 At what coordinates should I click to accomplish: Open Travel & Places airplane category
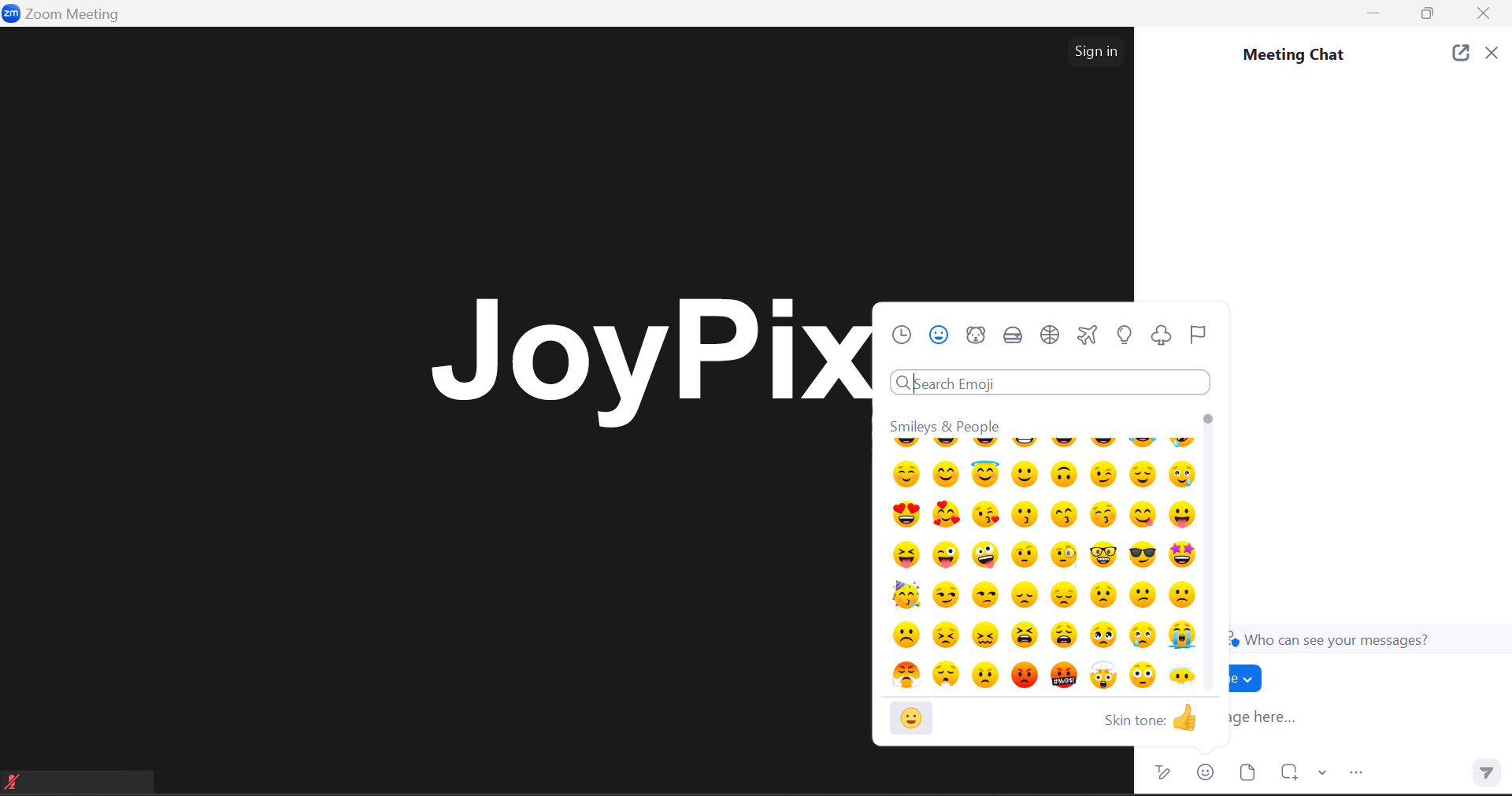coord(1087,335)
